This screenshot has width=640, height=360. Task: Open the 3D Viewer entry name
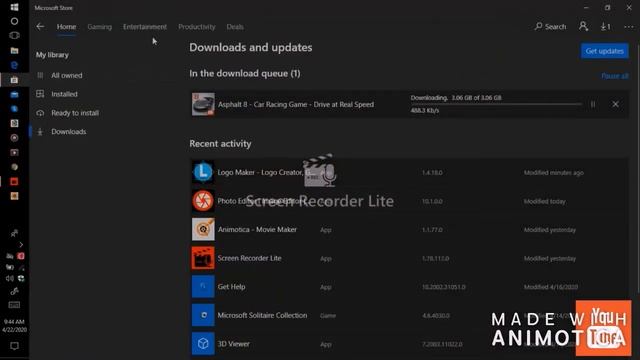click(233, 344)
